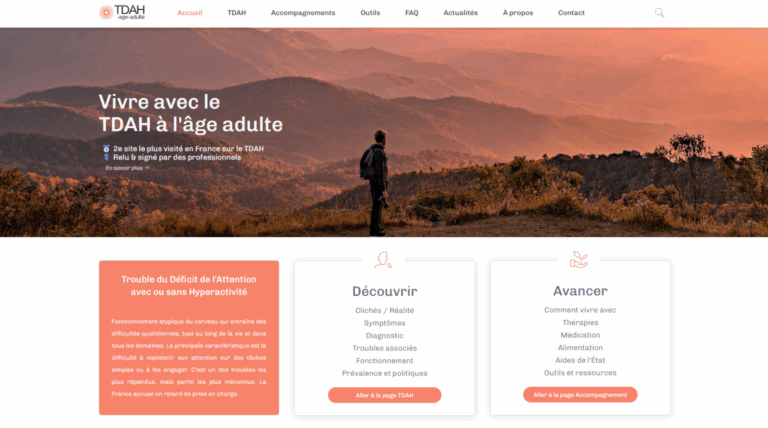Click the ribbon icon beside Relu & signé

106,157
